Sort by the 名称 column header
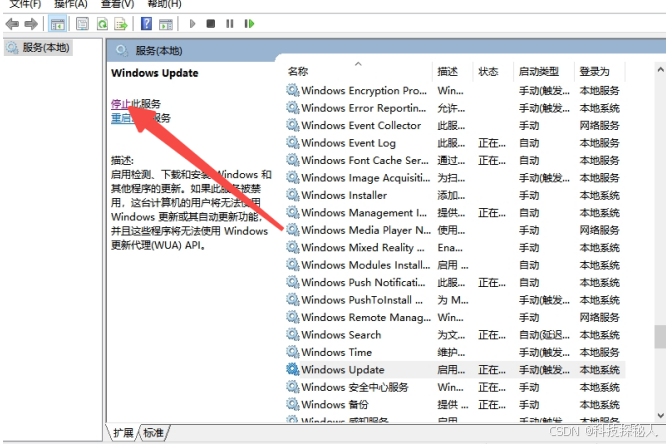The height and width of the screenshot is (445, 666). (298, 71)
